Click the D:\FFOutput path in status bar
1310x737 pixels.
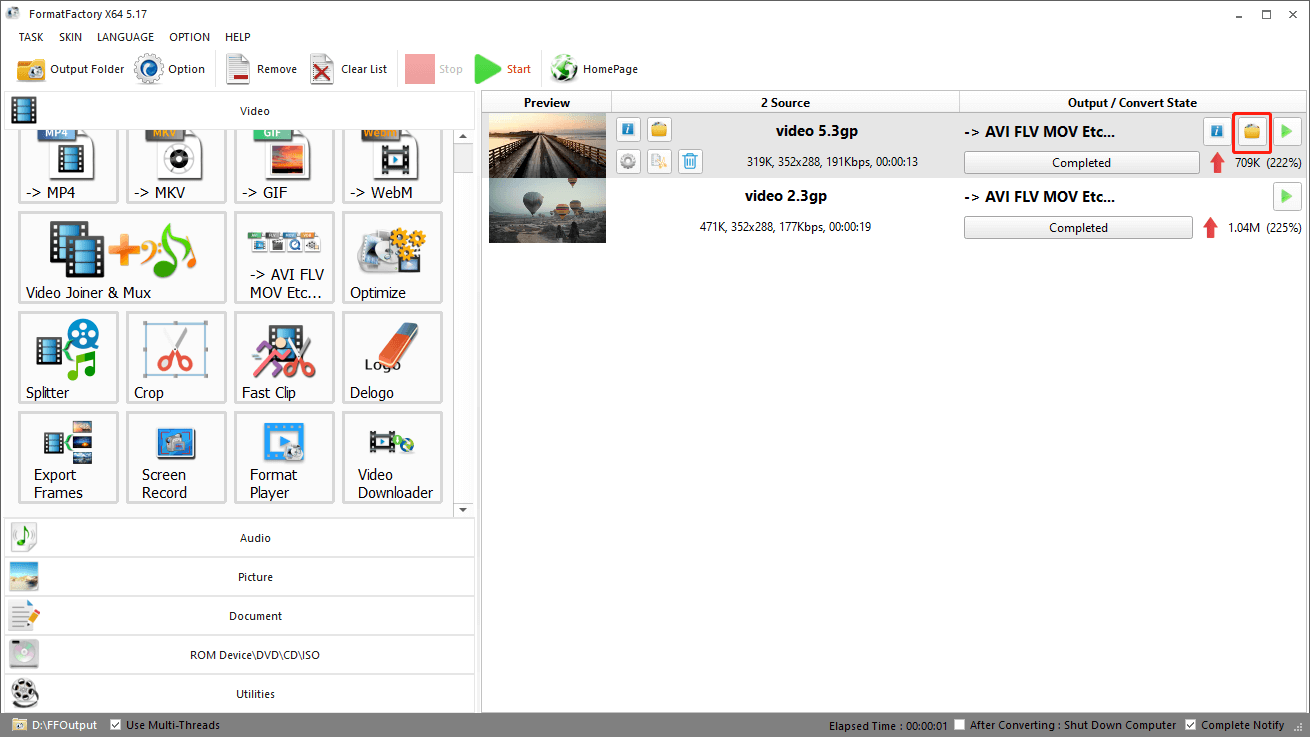tap(64, 725)
